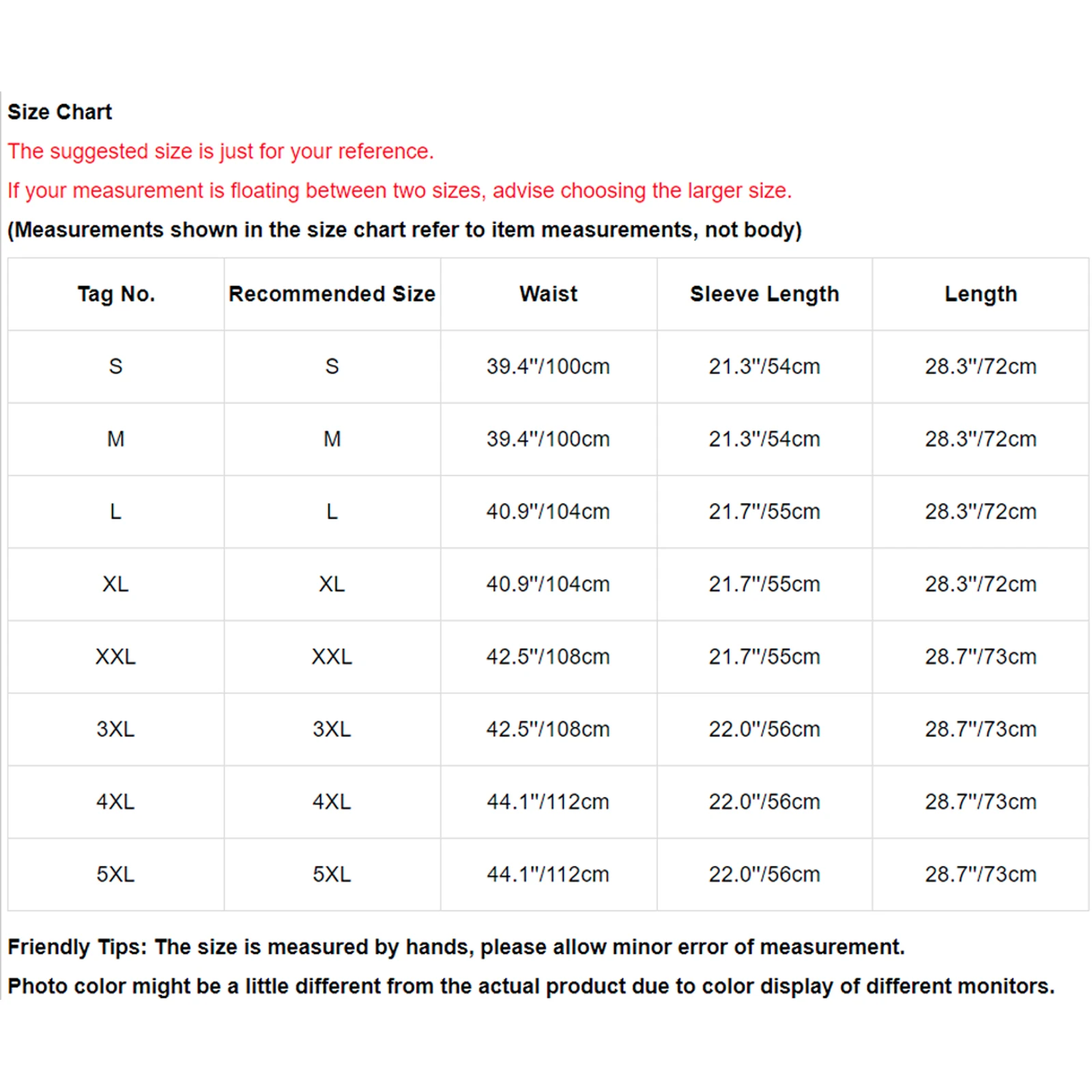Screen dimensions: 1092x1092
Task: Select the XXL tag number cell
Action: 116,657
